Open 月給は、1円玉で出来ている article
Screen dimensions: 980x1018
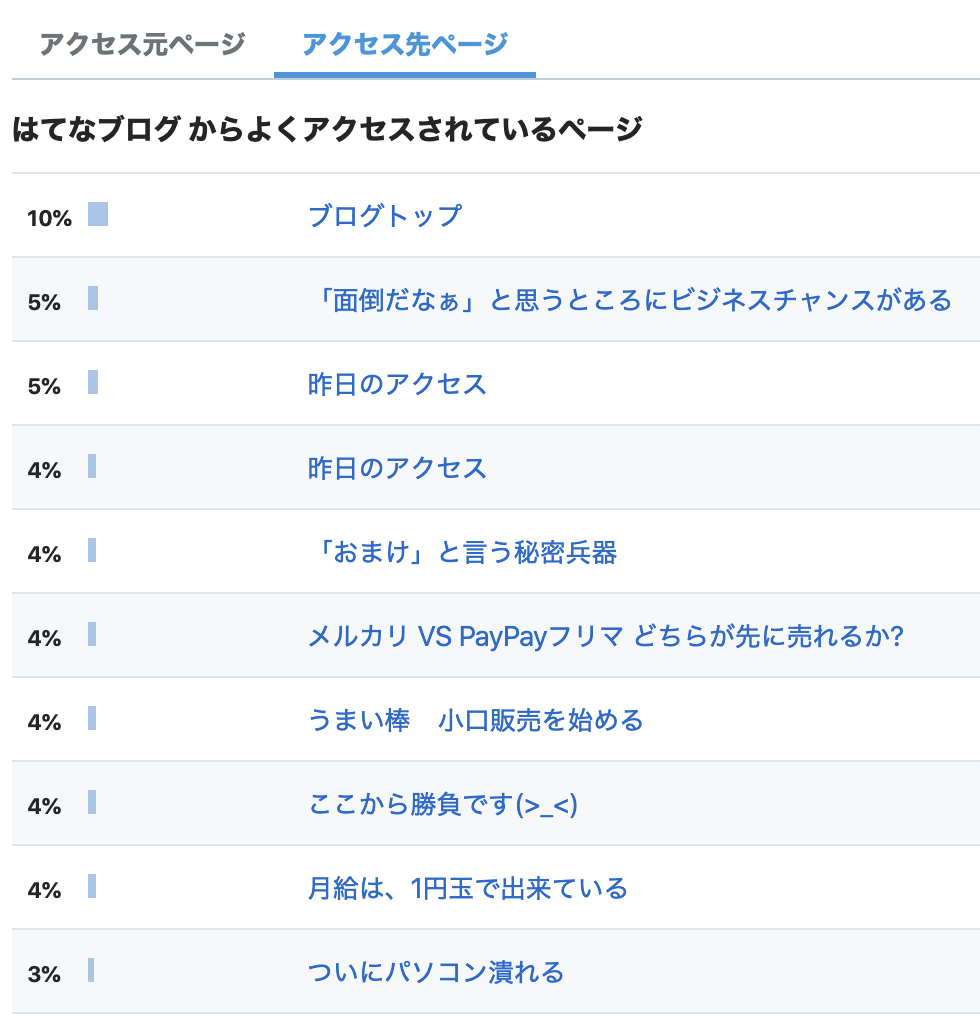(x=467, y=888)
